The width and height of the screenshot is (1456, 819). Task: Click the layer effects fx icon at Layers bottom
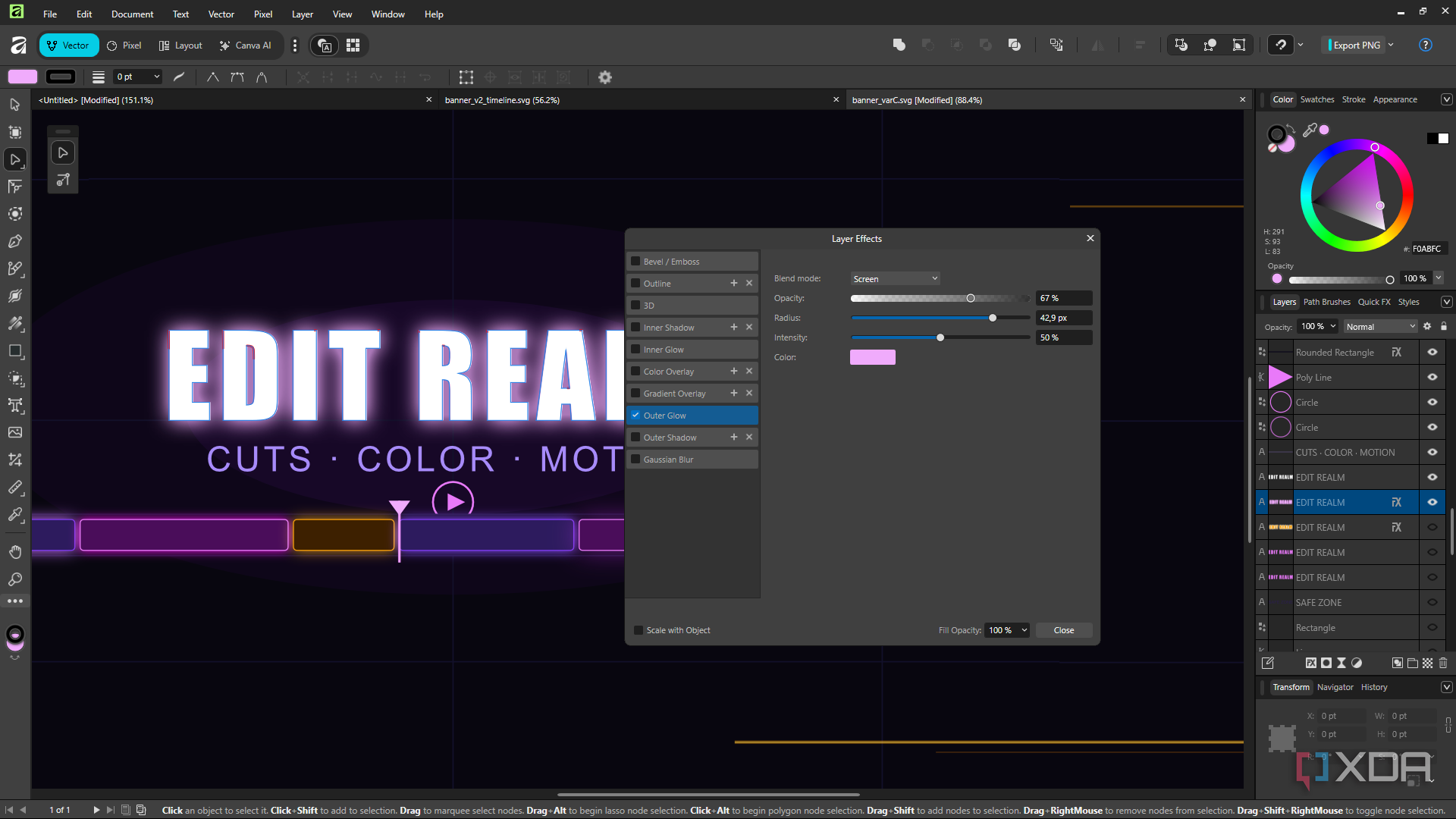1310,663
